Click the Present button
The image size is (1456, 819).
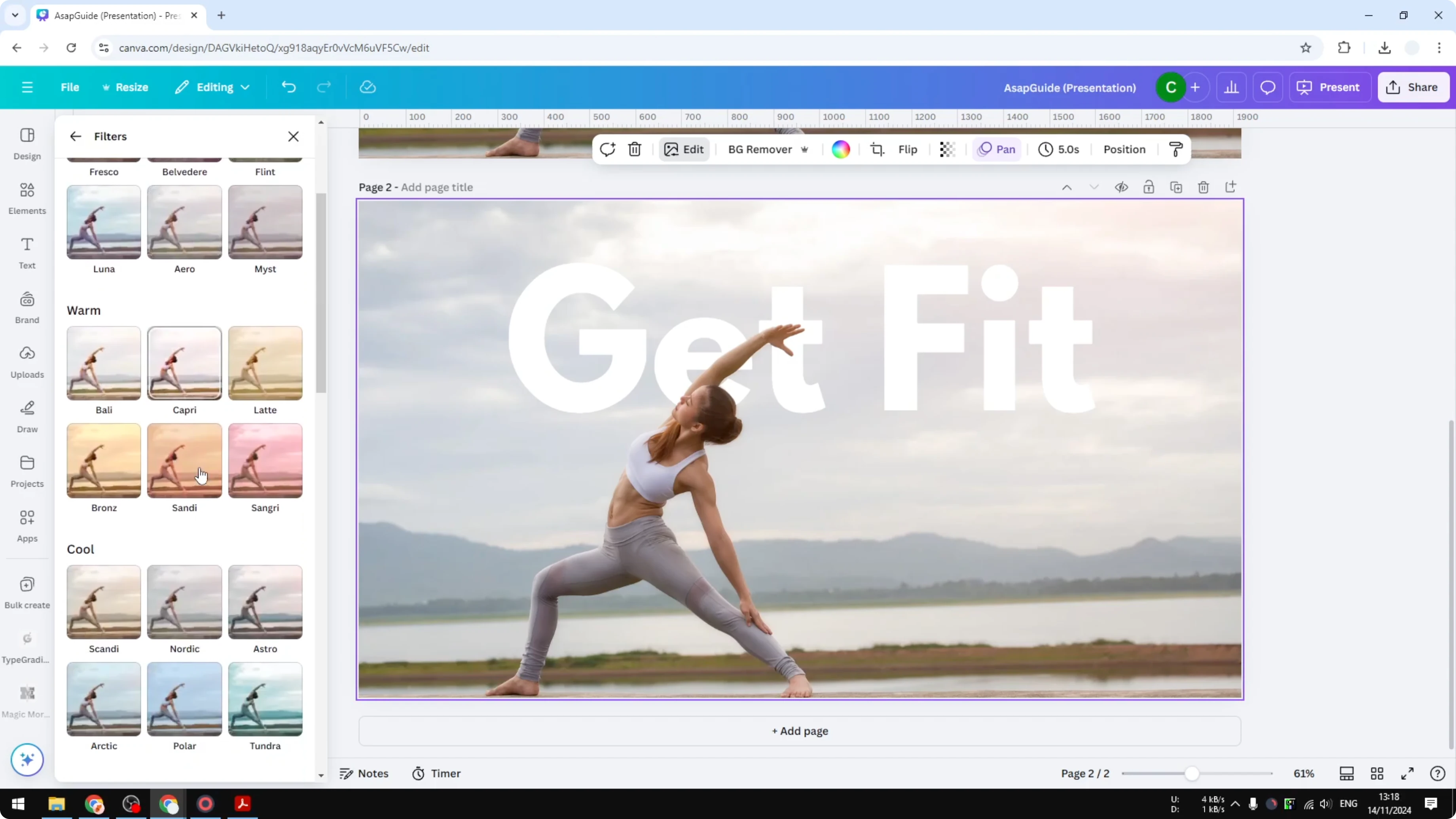pyautogui.click(x=1331, y=87)
